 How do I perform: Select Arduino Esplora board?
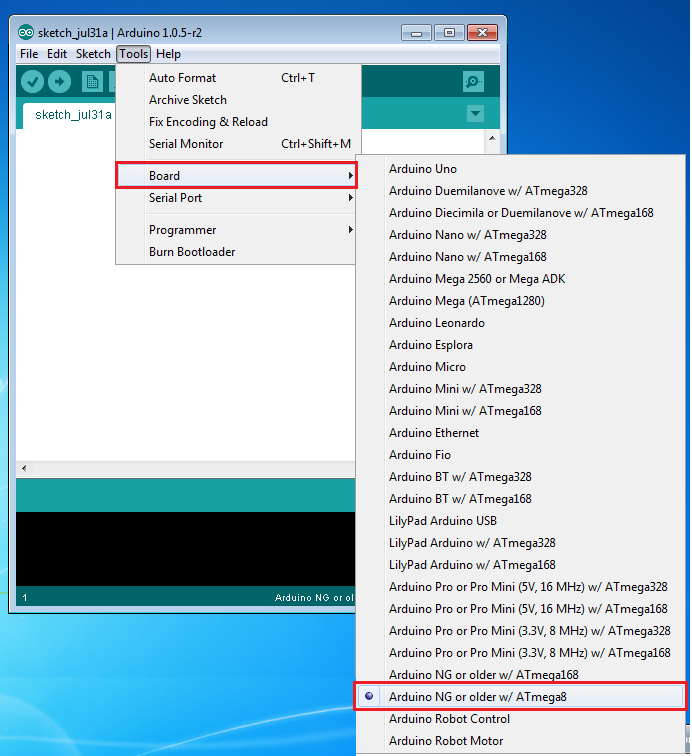[520, 345]
